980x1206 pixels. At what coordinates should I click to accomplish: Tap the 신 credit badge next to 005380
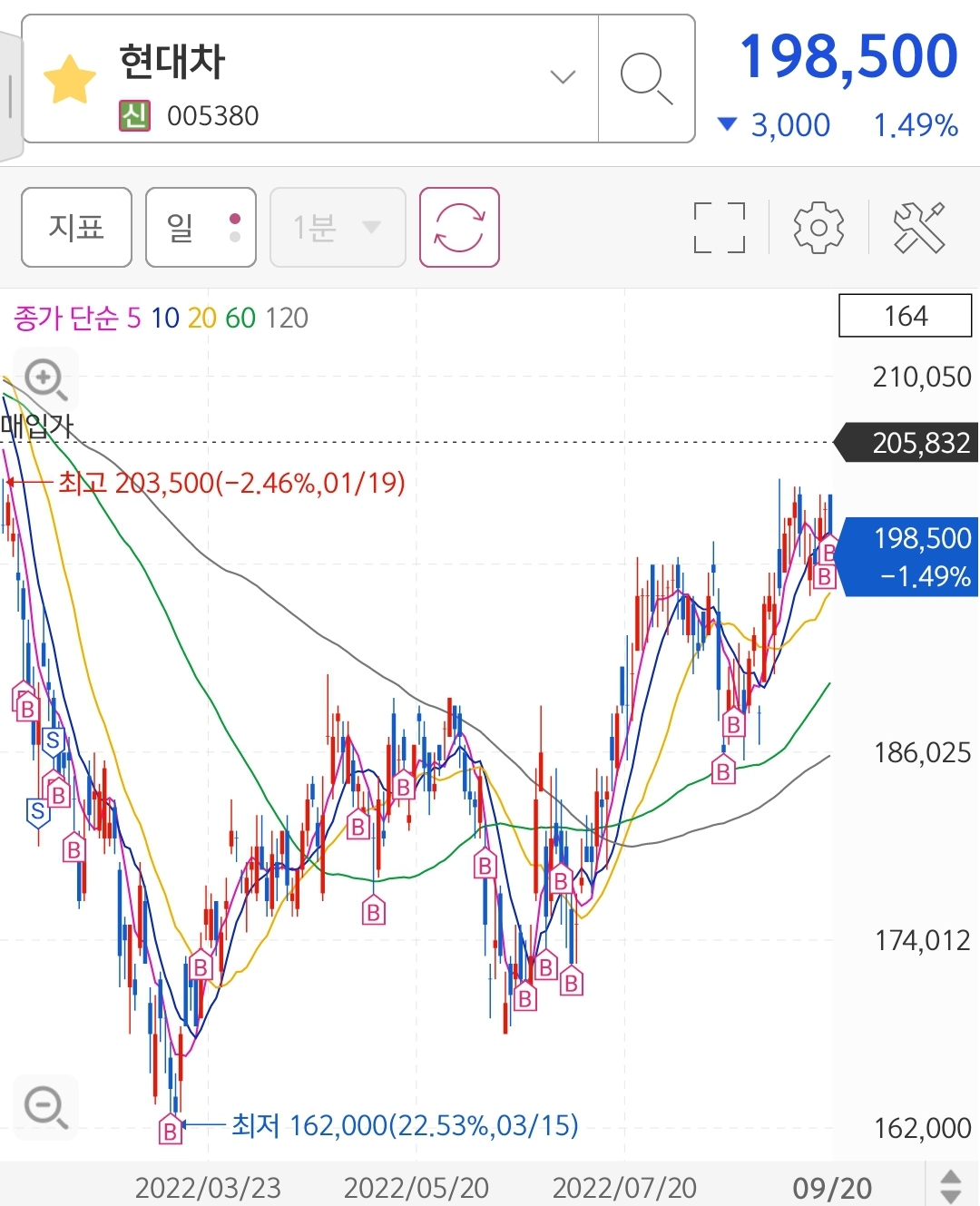coord(134,115)
